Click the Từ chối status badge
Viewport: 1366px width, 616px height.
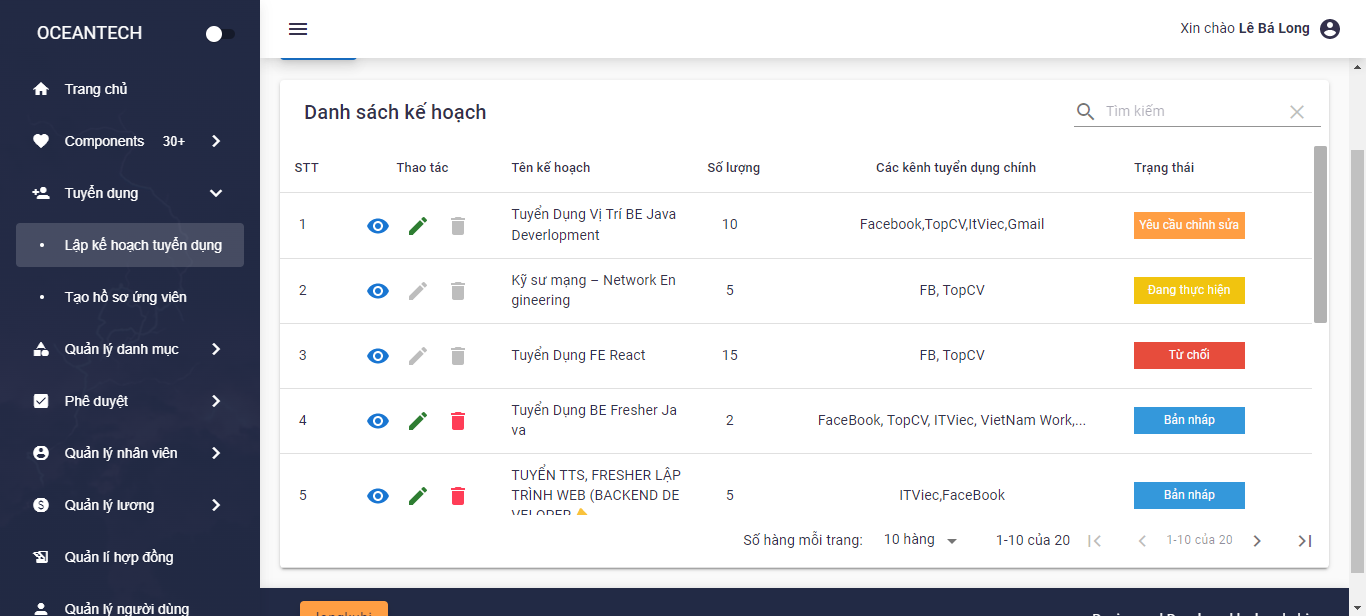pyautogui.click(x=1189, y=355)
